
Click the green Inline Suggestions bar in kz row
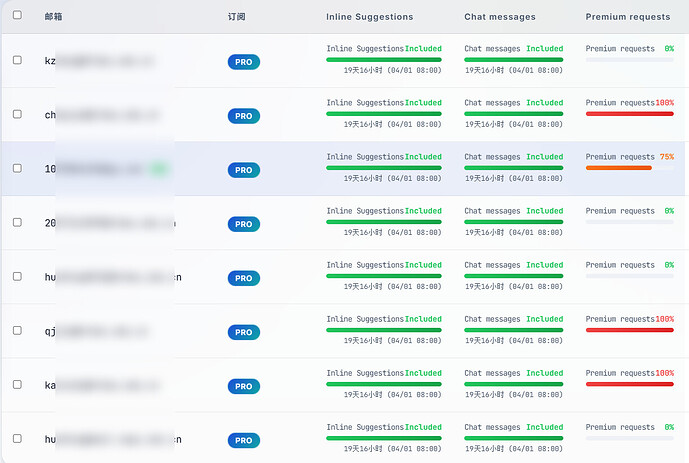[384, 60]
